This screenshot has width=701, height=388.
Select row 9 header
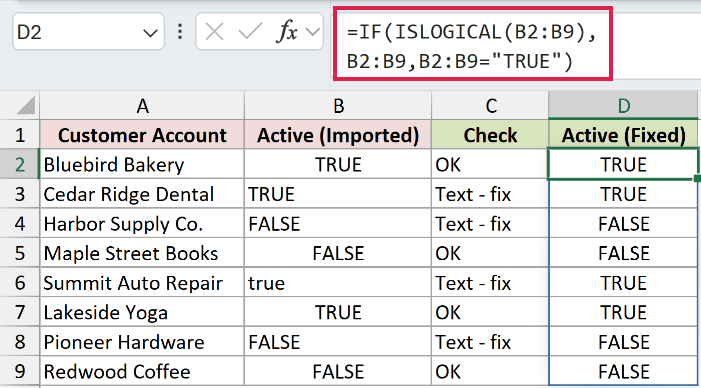click(20, 371)
